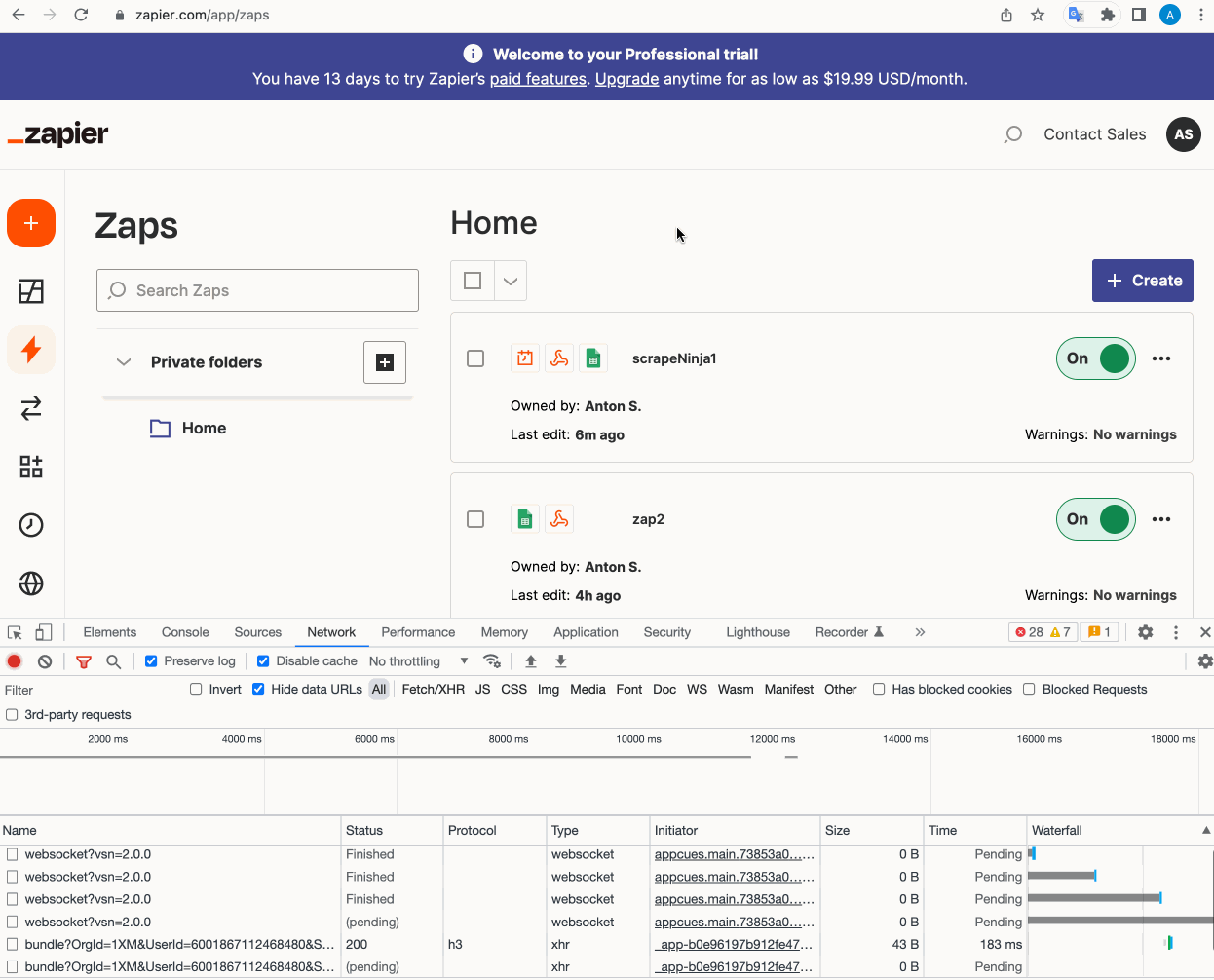Export HAR file with download arrow

point(561,661)
